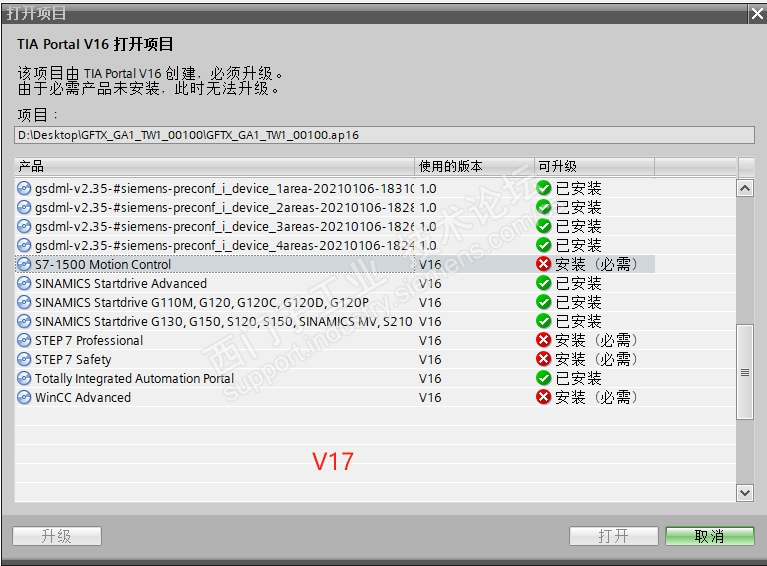This screenshot has width=767, height=566.
Task: Click the product icon beside STEP 7 Safety
Action: (x=23, y=360)
